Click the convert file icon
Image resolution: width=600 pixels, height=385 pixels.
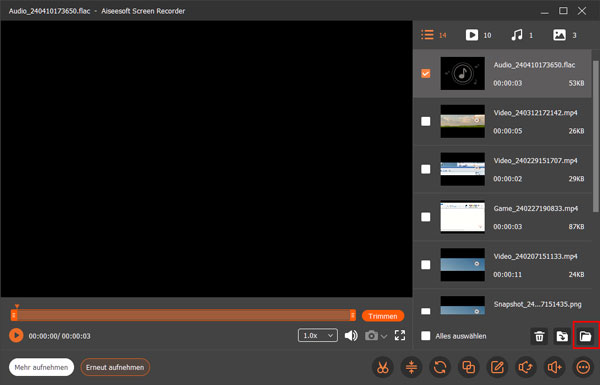(440, 367)
